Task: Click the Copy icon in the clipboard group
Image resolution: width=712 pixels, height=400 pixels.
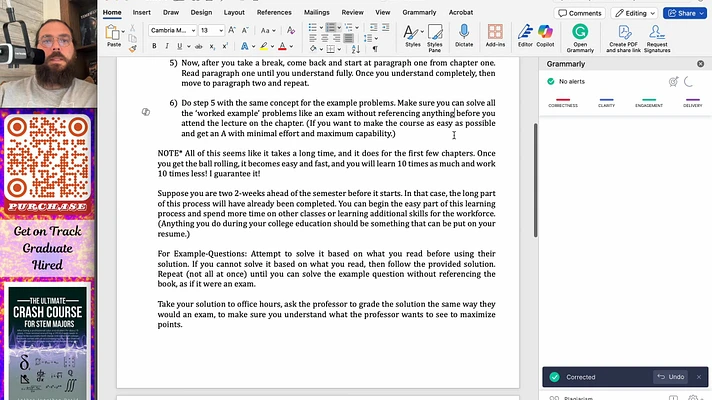Action: click(x=133, y=39)
